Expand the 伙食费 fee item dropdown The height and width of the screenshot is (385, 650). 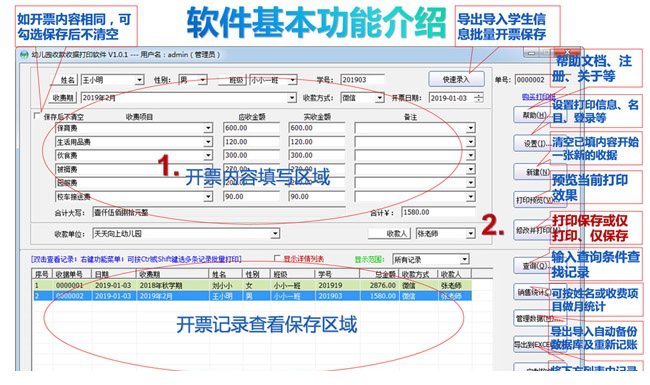[x=209, y=155]
